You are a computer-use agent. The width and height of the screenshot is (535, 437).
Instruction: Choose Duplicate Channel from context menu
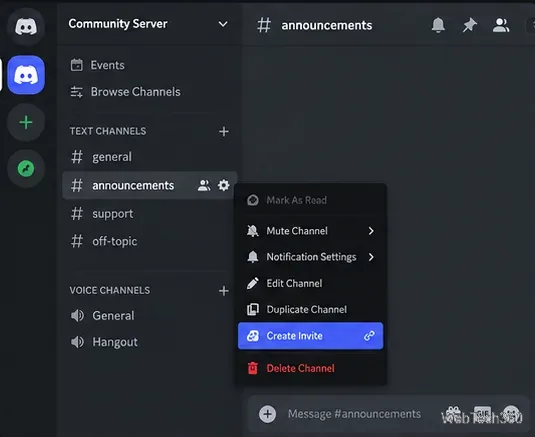click(310, 309)
